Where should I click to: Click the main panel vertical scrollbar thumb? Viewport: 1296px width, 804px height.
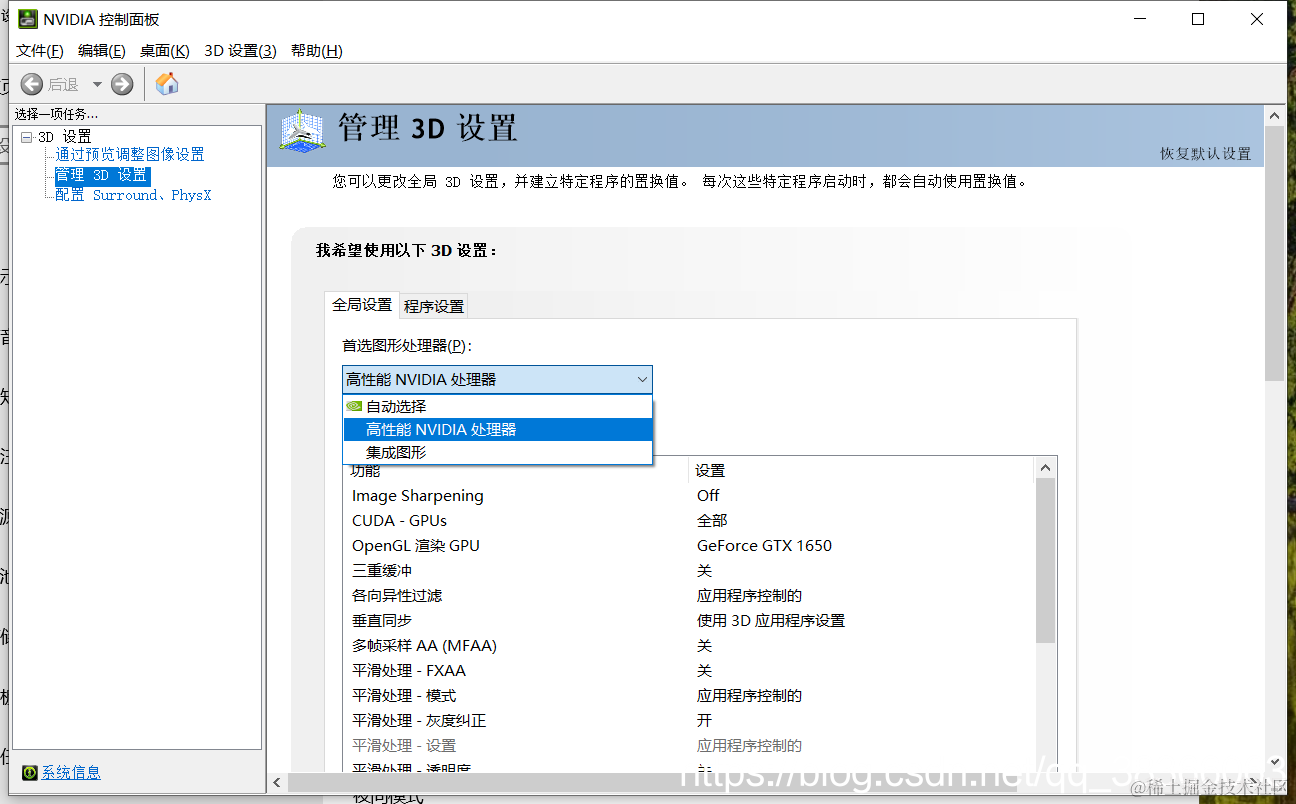pyautogui.click(x=1274, y=254)
